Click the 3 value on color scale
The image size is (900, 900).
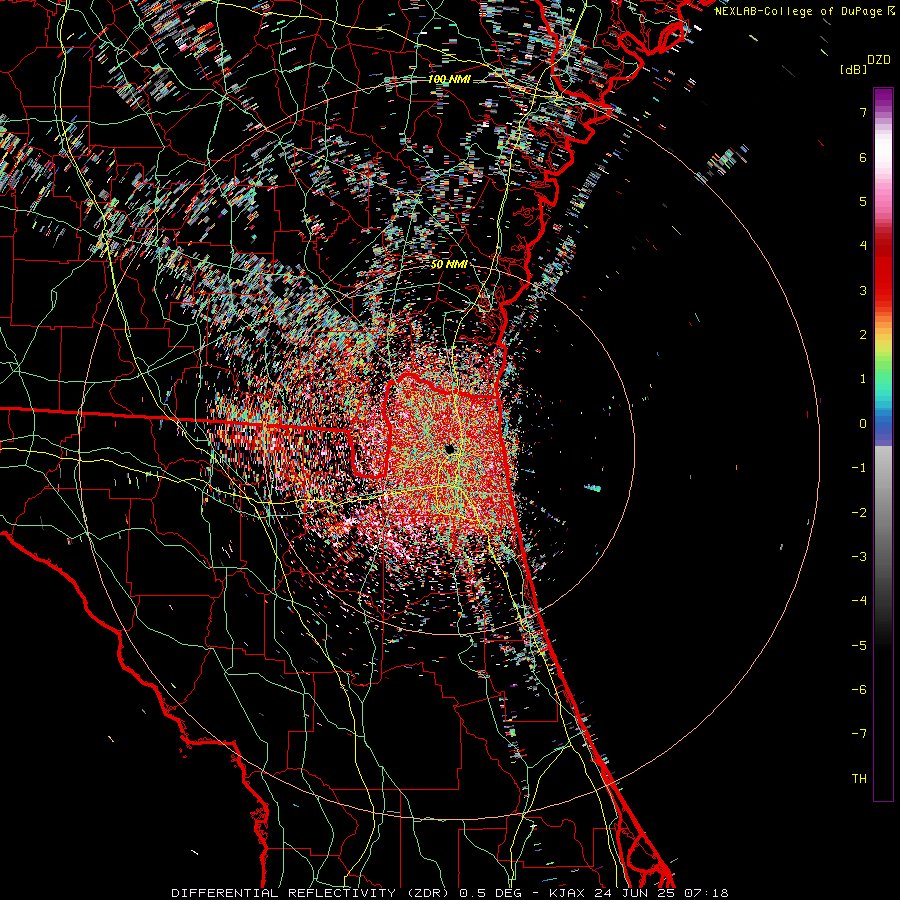pyautogui.click(x=863, y=290)
